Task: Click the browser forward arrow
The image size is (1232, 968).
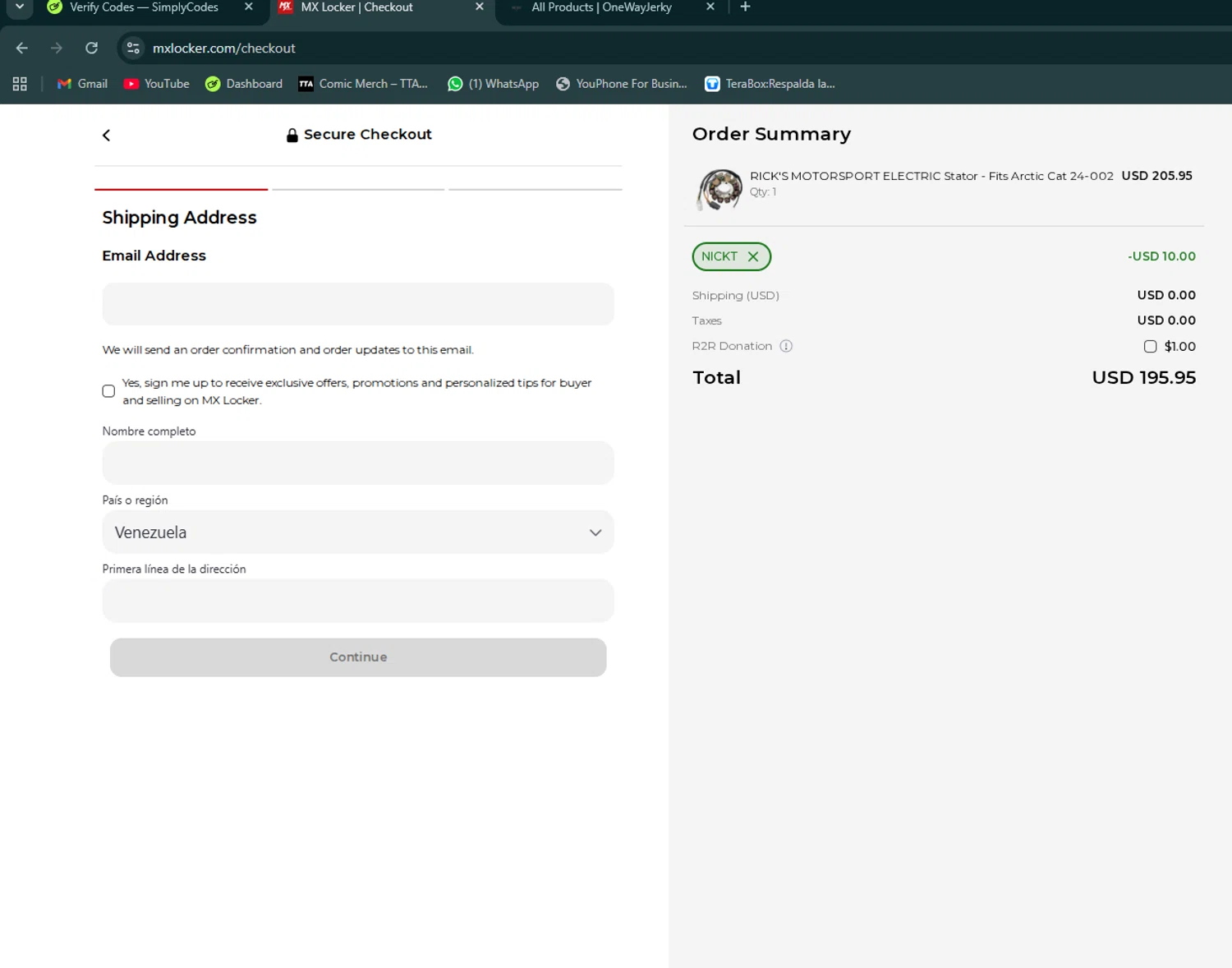Action: (x=57, y=48)
